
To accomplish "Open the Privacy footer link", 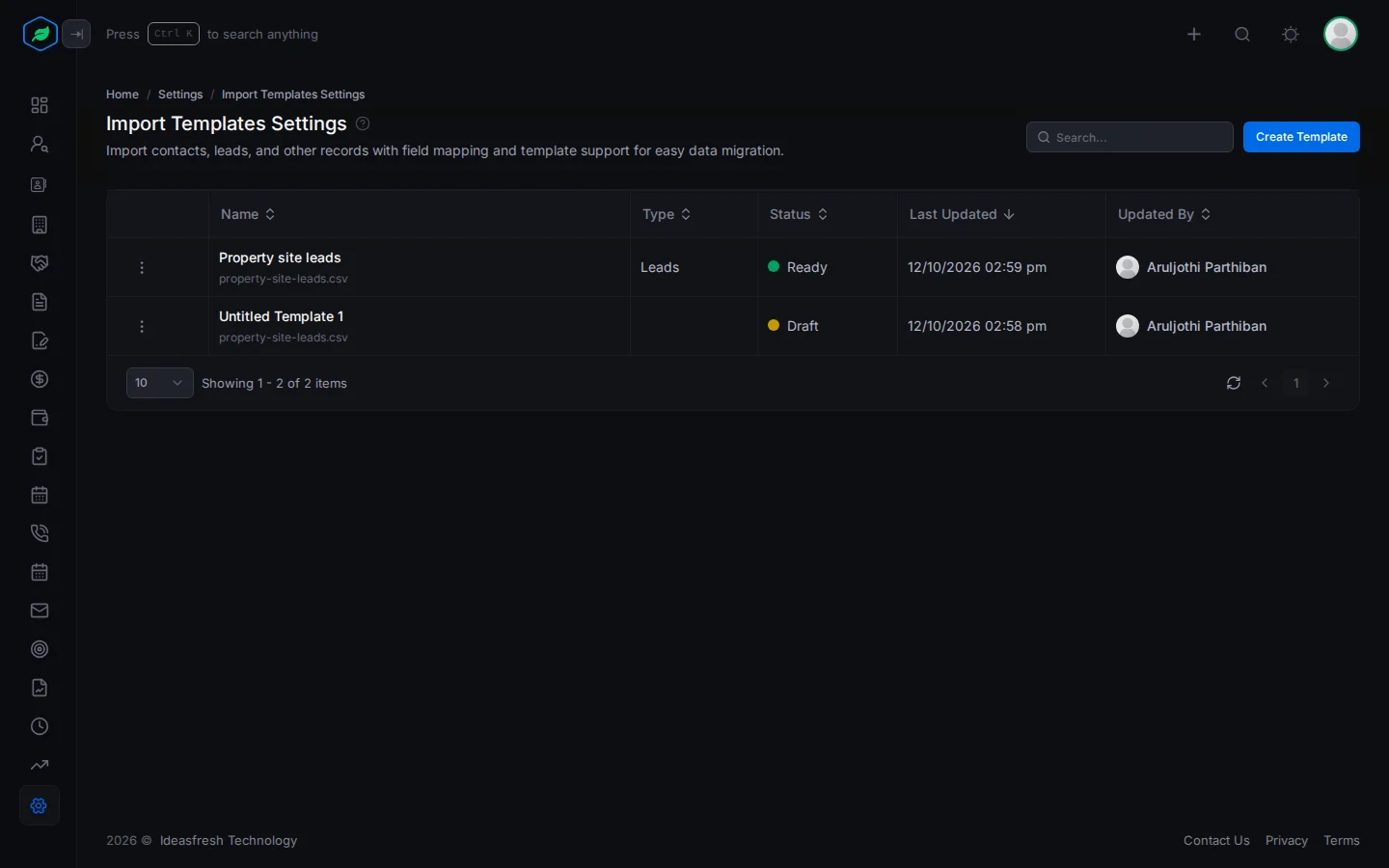I will tap(1287, 840).
